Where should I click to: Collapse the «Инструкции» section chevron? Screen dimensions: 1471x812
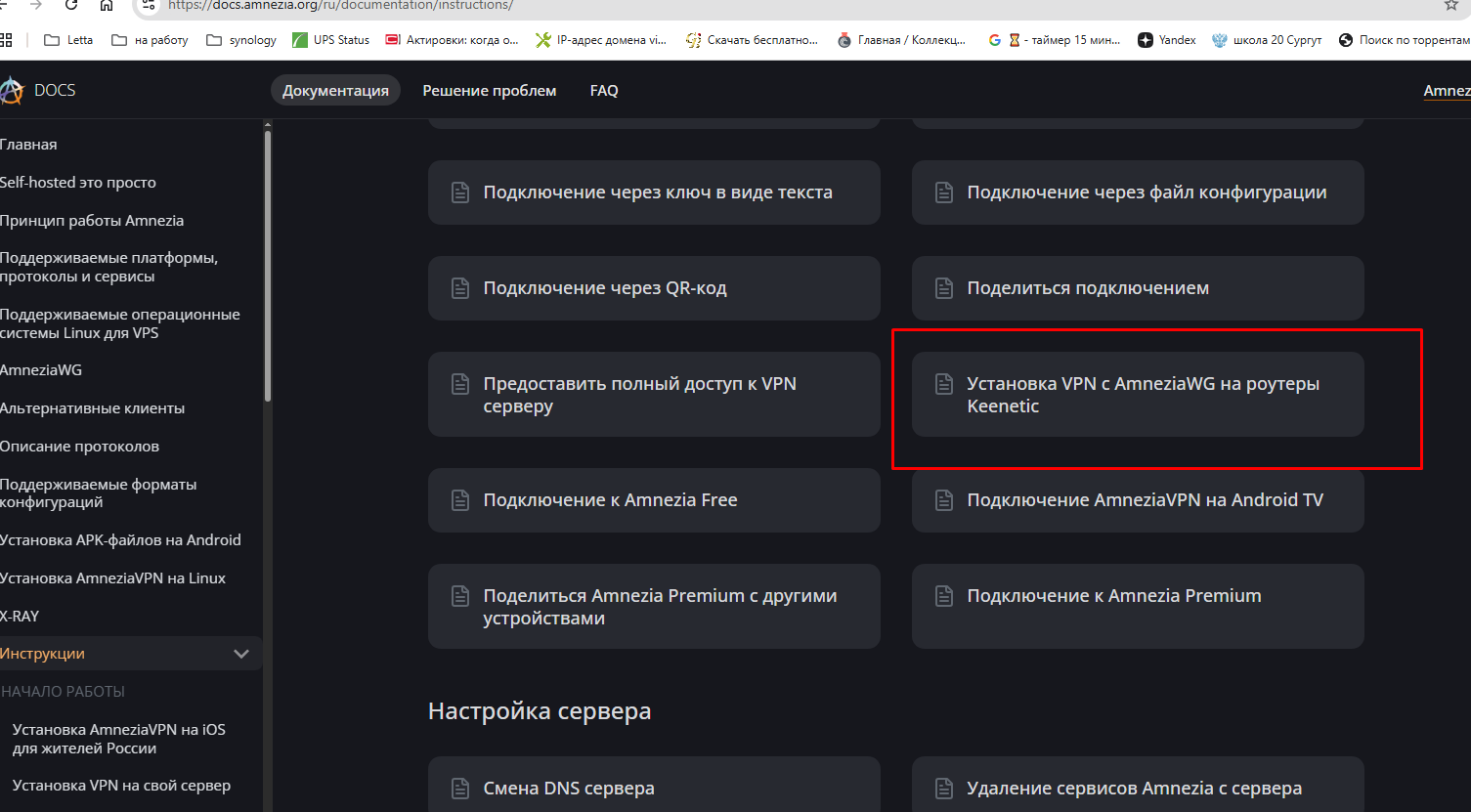[241, 654]
